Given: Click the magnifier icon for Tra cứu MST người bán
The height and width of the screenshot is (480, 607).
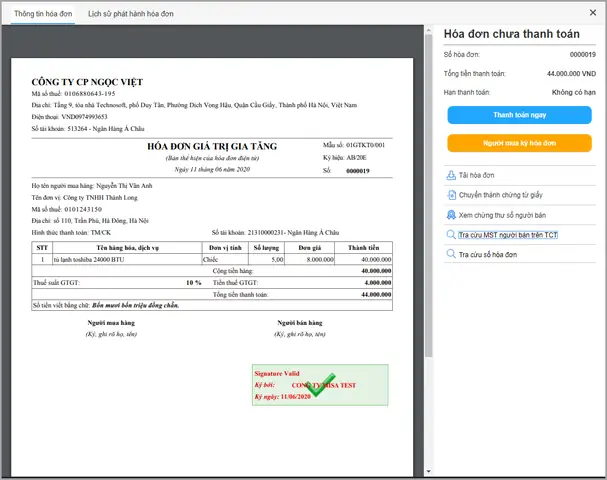Looking at the screenshot, I should point(452,235).
